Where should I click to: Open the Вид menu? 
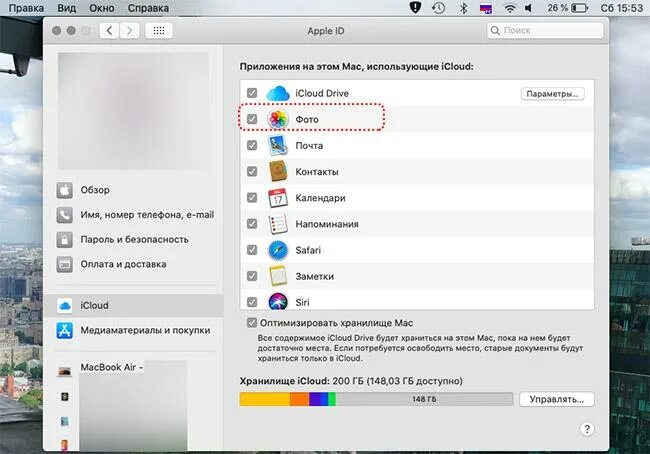(66, 8)
